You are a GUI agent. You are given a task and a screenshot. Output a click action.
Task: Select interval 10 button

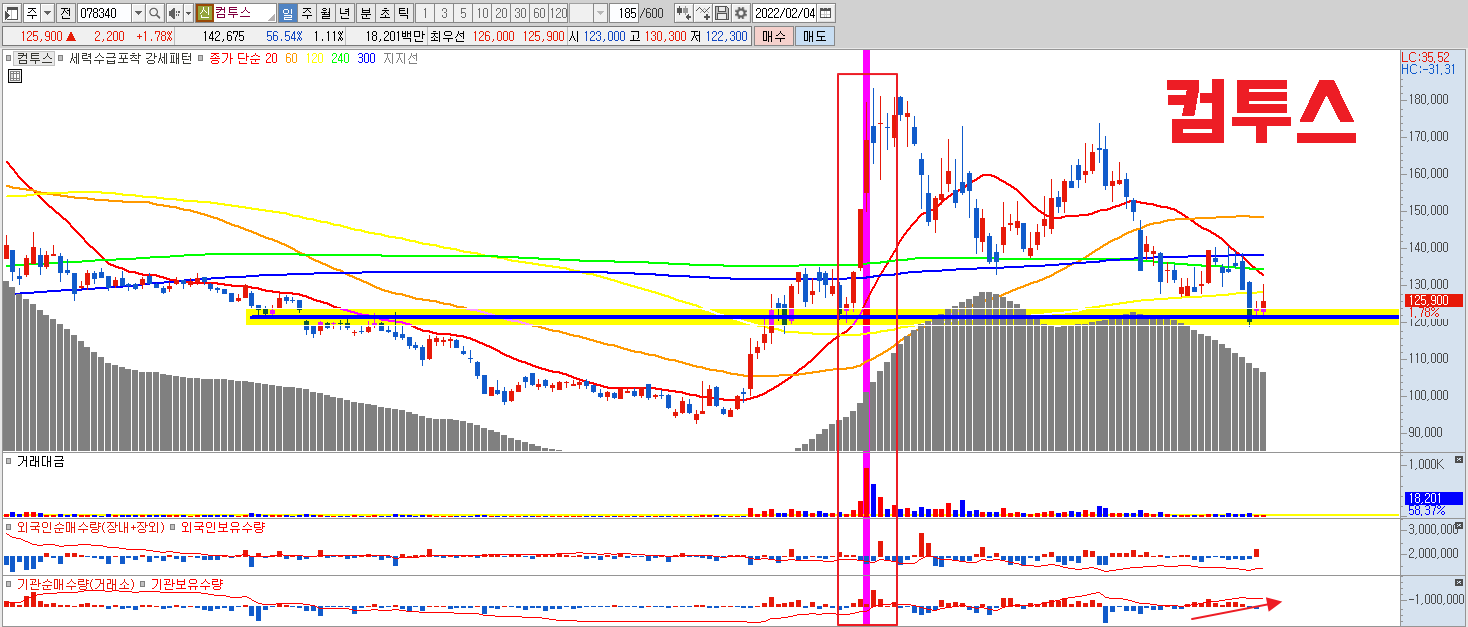482,13
